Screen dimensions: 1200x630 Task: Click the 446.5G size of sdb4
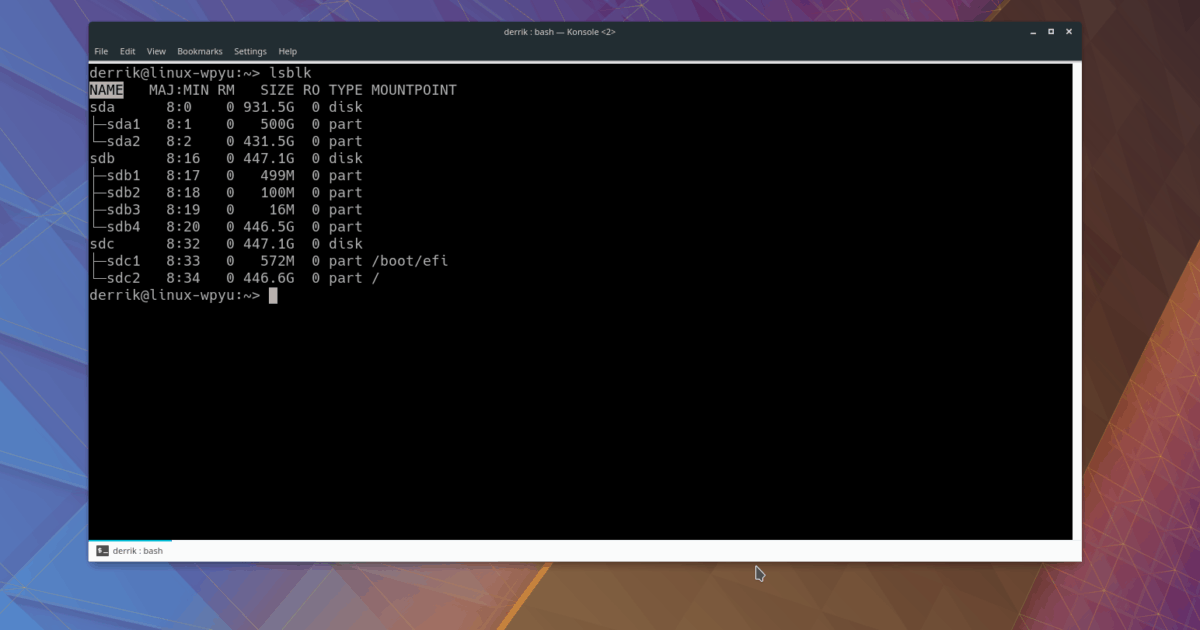point(269,226)
